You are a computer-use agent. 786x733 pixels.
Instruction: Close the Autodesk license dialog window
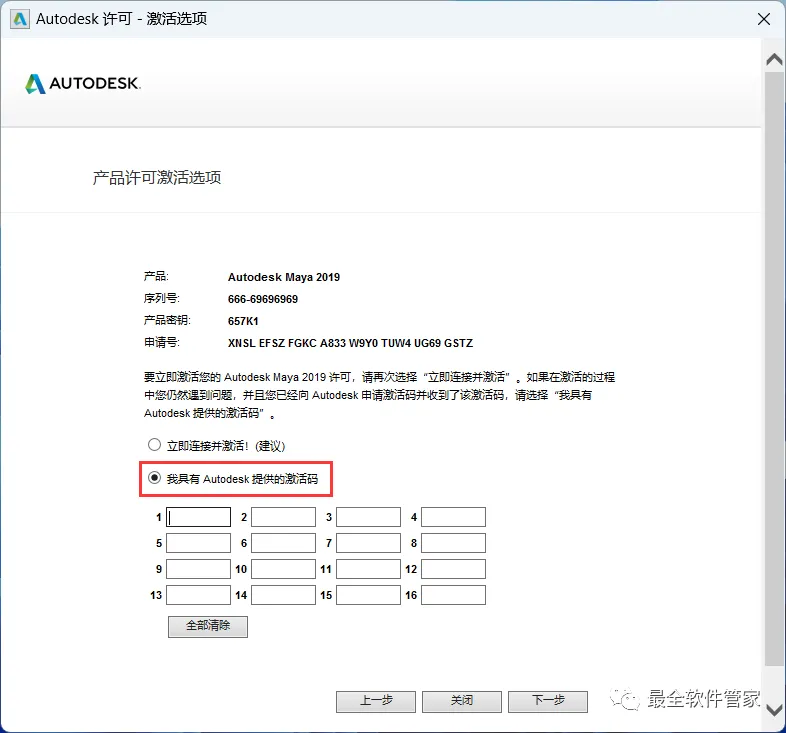tap(763, 19)
